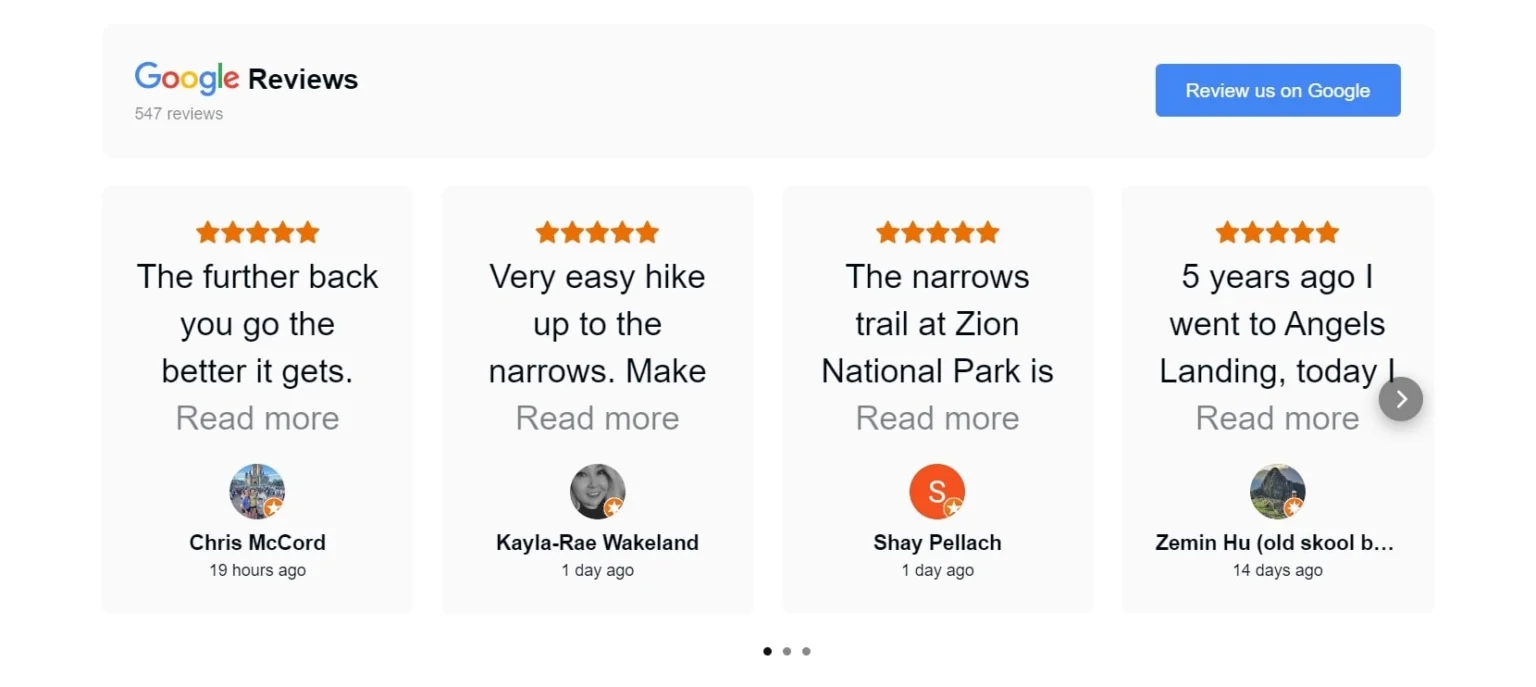Click the star rating on Chris McCord's review

coord(257,231)
